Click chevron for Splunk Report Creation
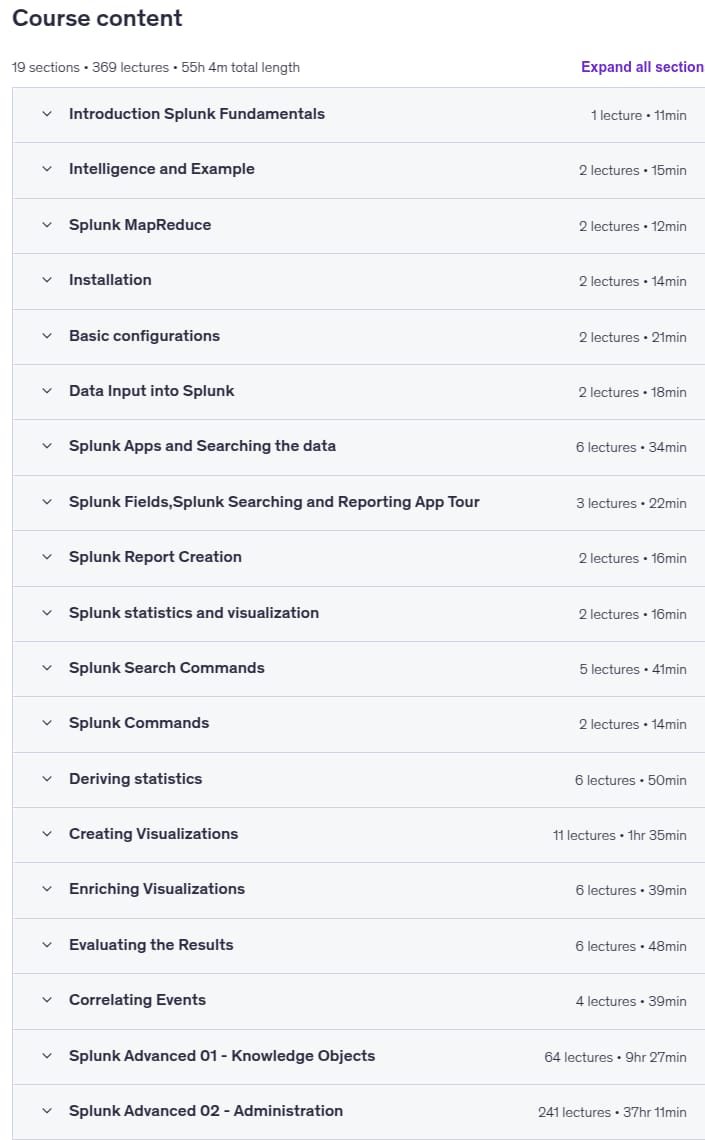This screenshot has height=1140, width=705. point(47,557)
